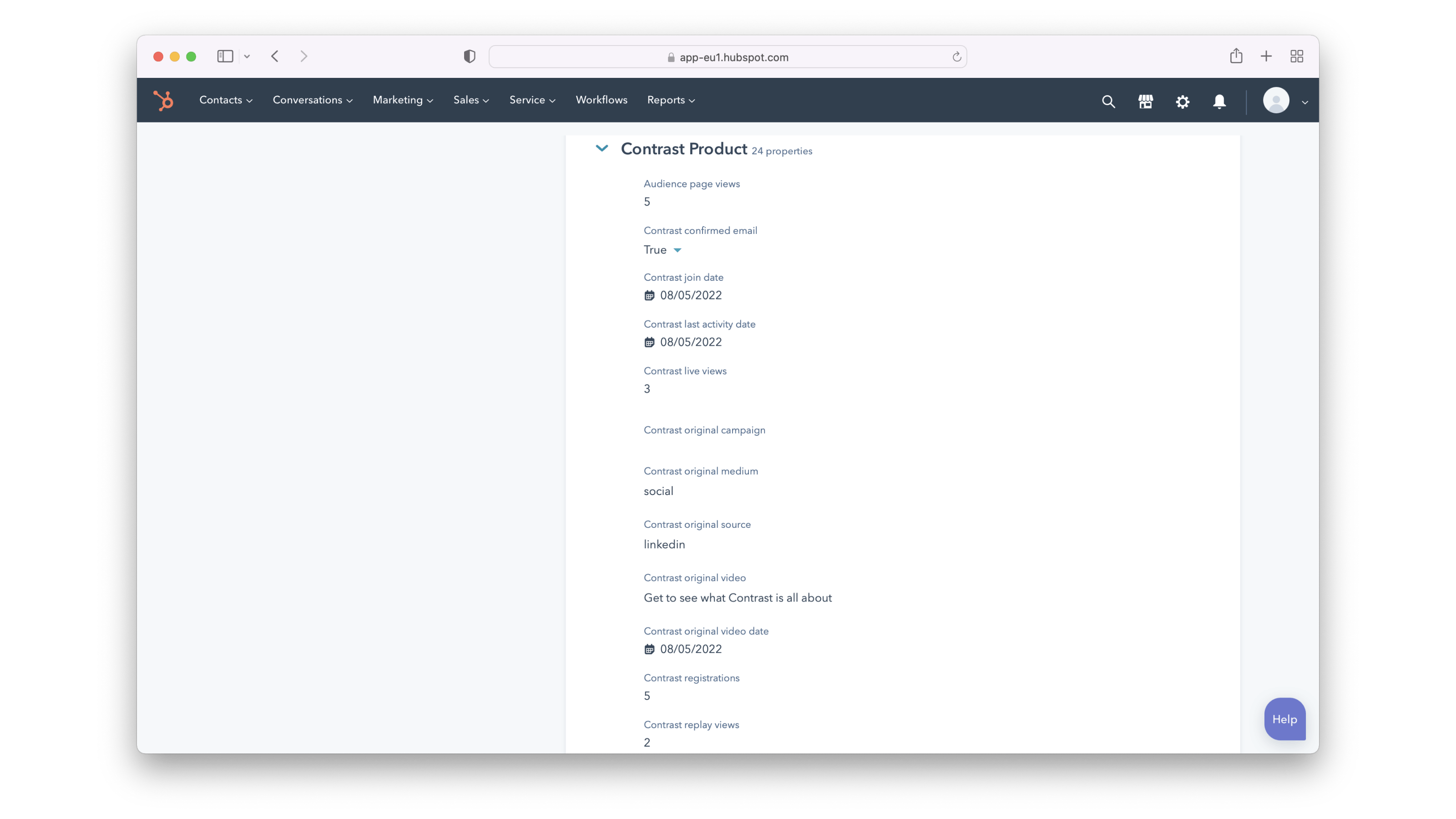Open the search magnifier in navbar
1456x819 pixels.
[x=1108, y=102]
